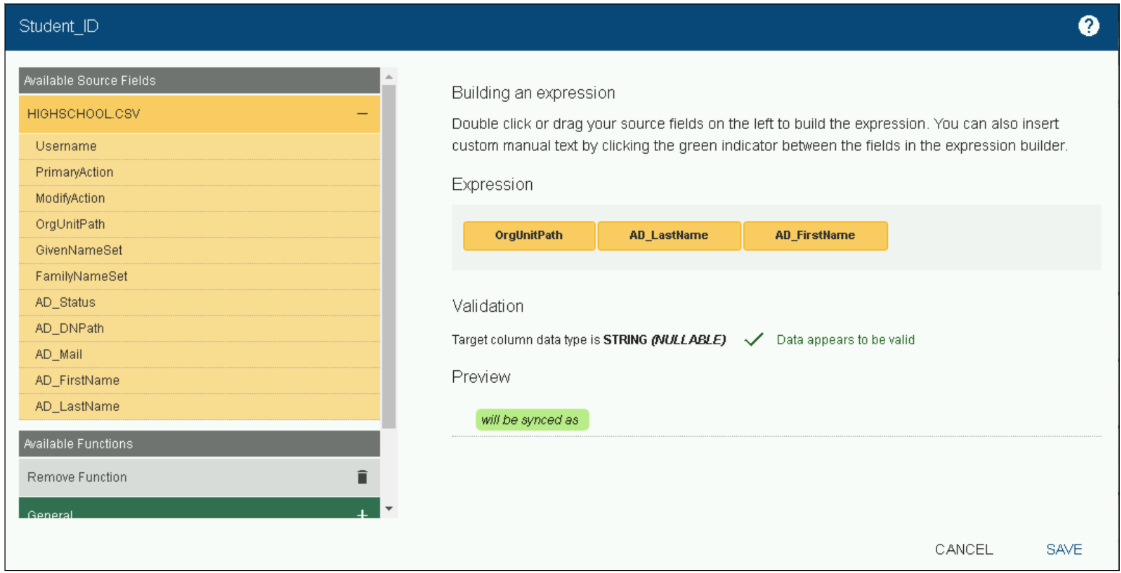Click the Available Source Fields header

point(199,81)
